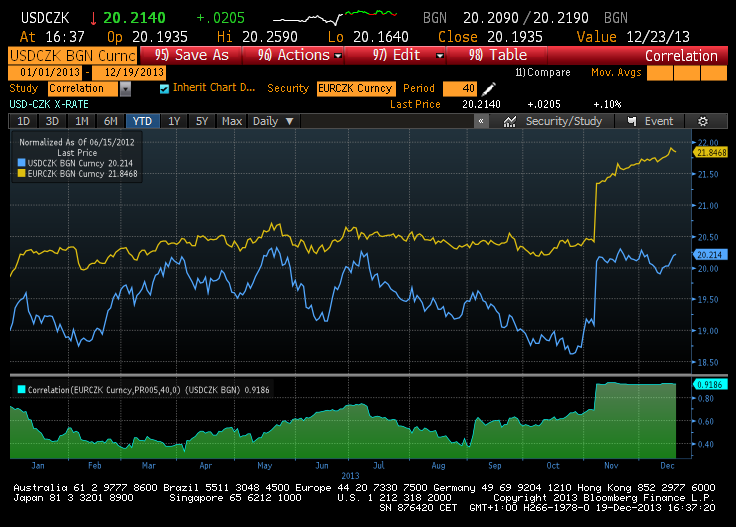Click the yellow 21.8468 price axis label
Image resolution: width=736 pixels, height=527 pixels.
(711, 153)
